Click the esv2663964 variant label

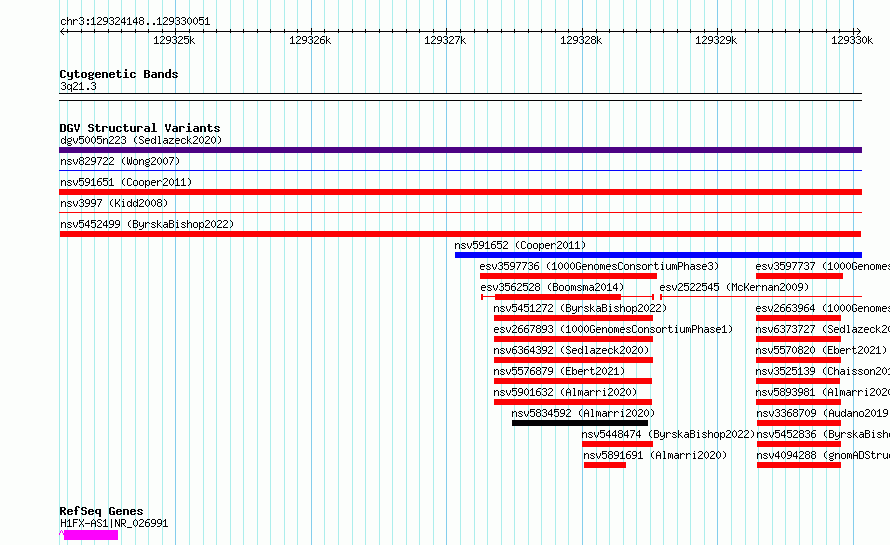click(x=822, y=308)
